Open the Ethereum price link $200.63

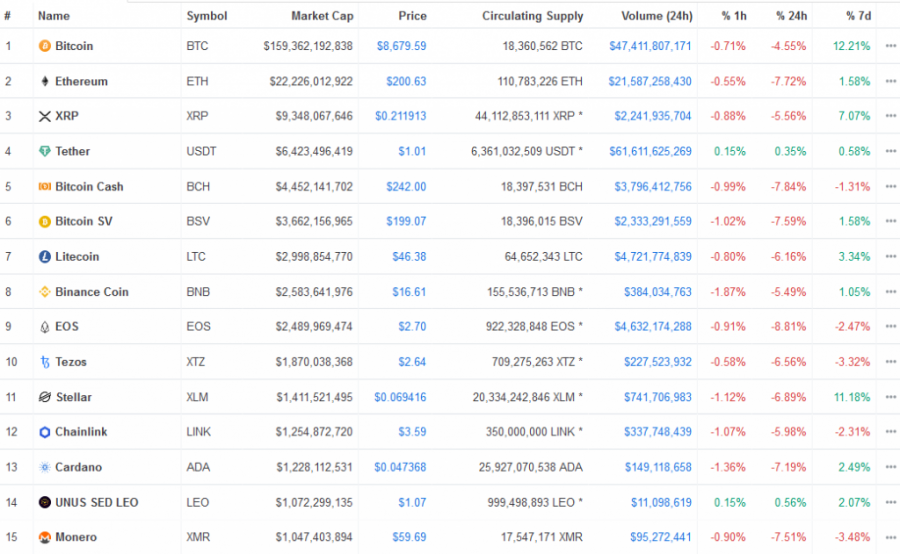(406, 82)
